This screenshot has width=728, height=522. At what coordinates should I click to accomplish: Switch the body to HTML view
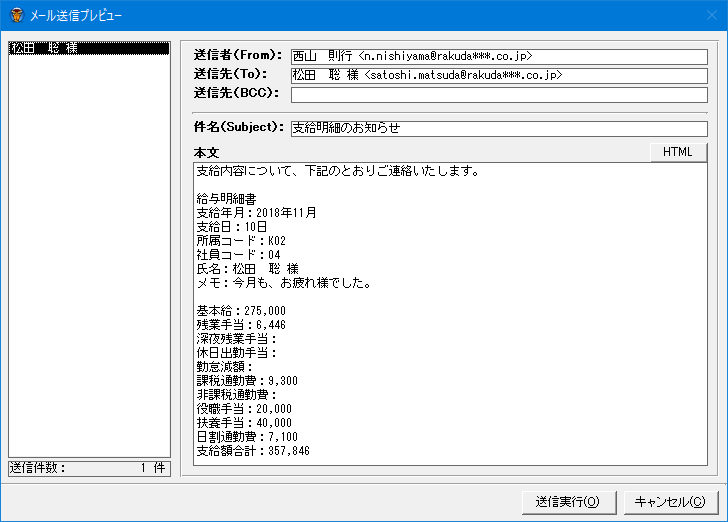click(678, 152)
